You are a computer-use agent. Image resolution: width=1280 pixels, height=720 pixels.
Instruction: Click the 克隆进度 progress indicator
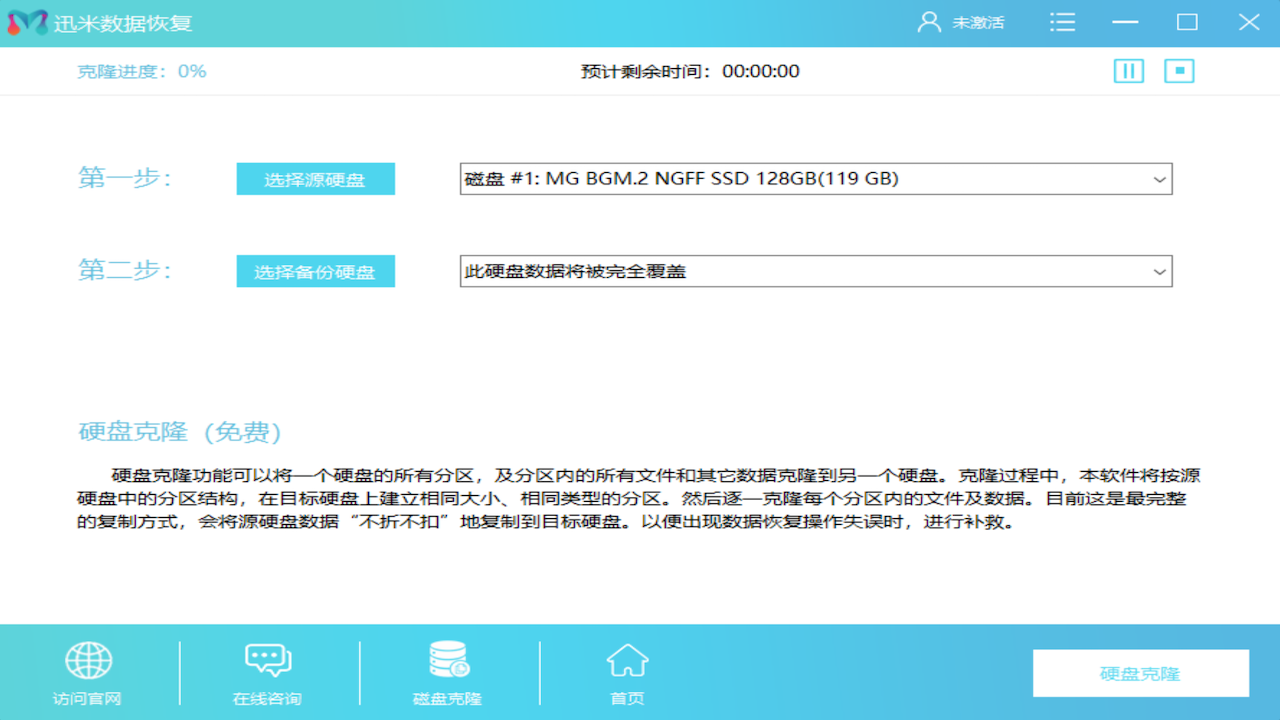pos(142,71)
